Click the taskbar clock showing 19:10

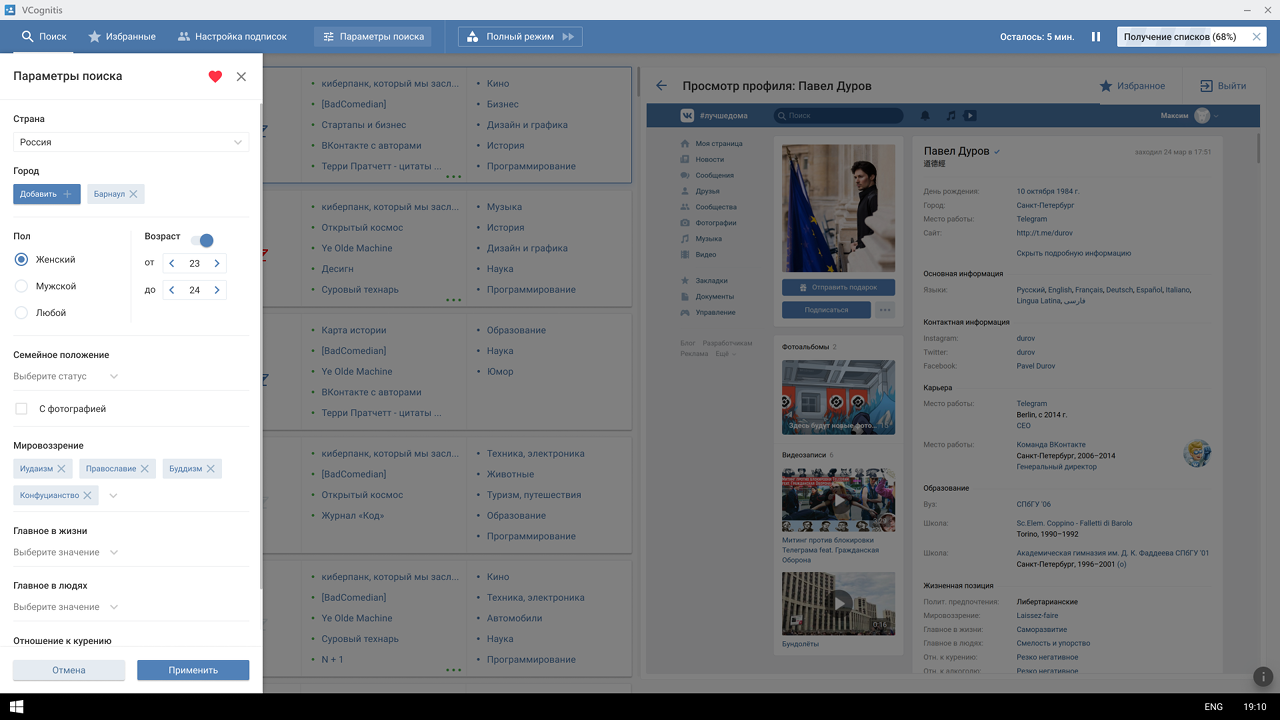(1254, 707)
